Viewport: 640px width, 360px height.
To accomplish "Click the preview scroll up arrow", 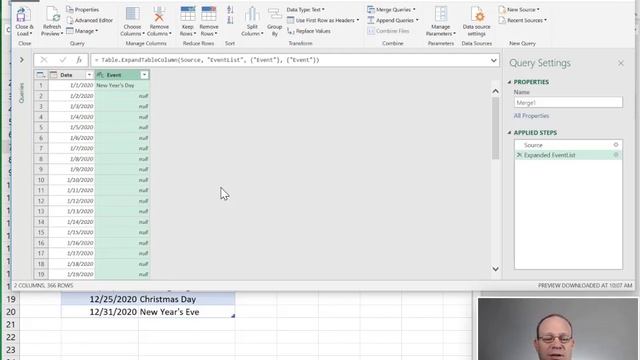I will coord(495,91).
